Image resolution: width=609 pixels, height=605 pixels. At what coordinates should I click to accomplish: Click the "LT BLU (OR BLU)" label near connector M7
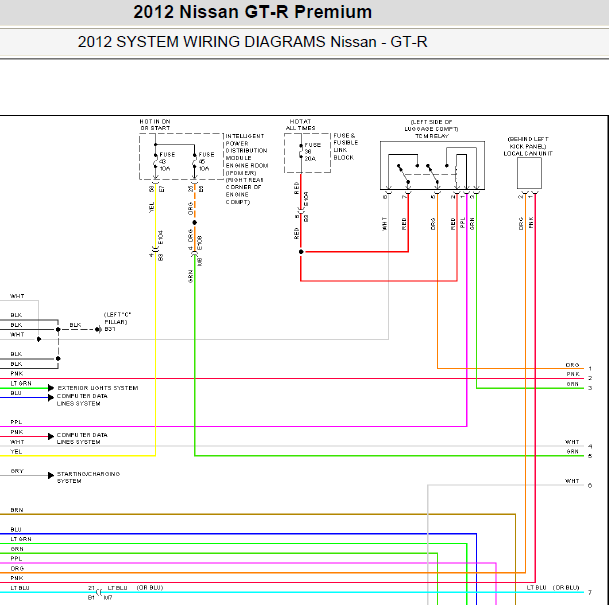click(135, 588)
